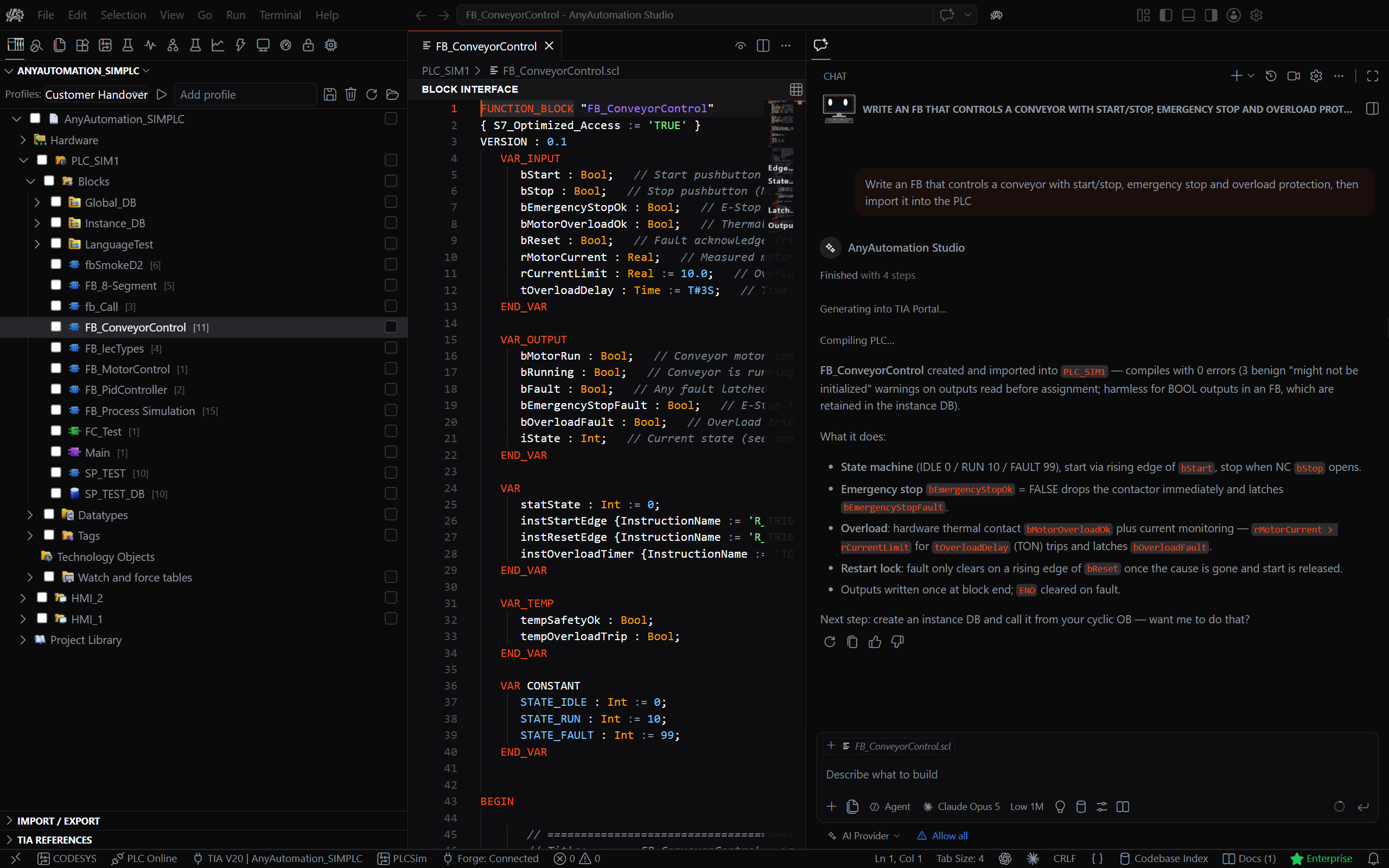
Task: Check the FB_ConveyorControl left checkbox
Action: tap(56, 327)
